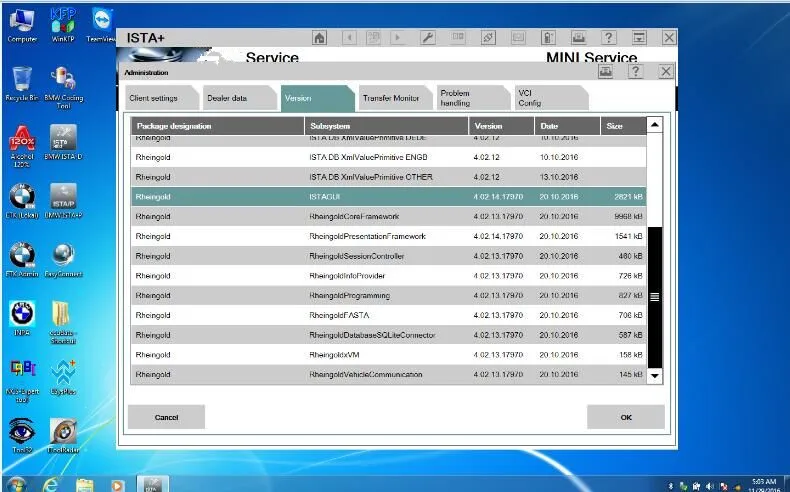The width and height of the screenshot is (790, 492).
Task: Open INPA desktop shortcut
Action: click(x=22, y=318)
